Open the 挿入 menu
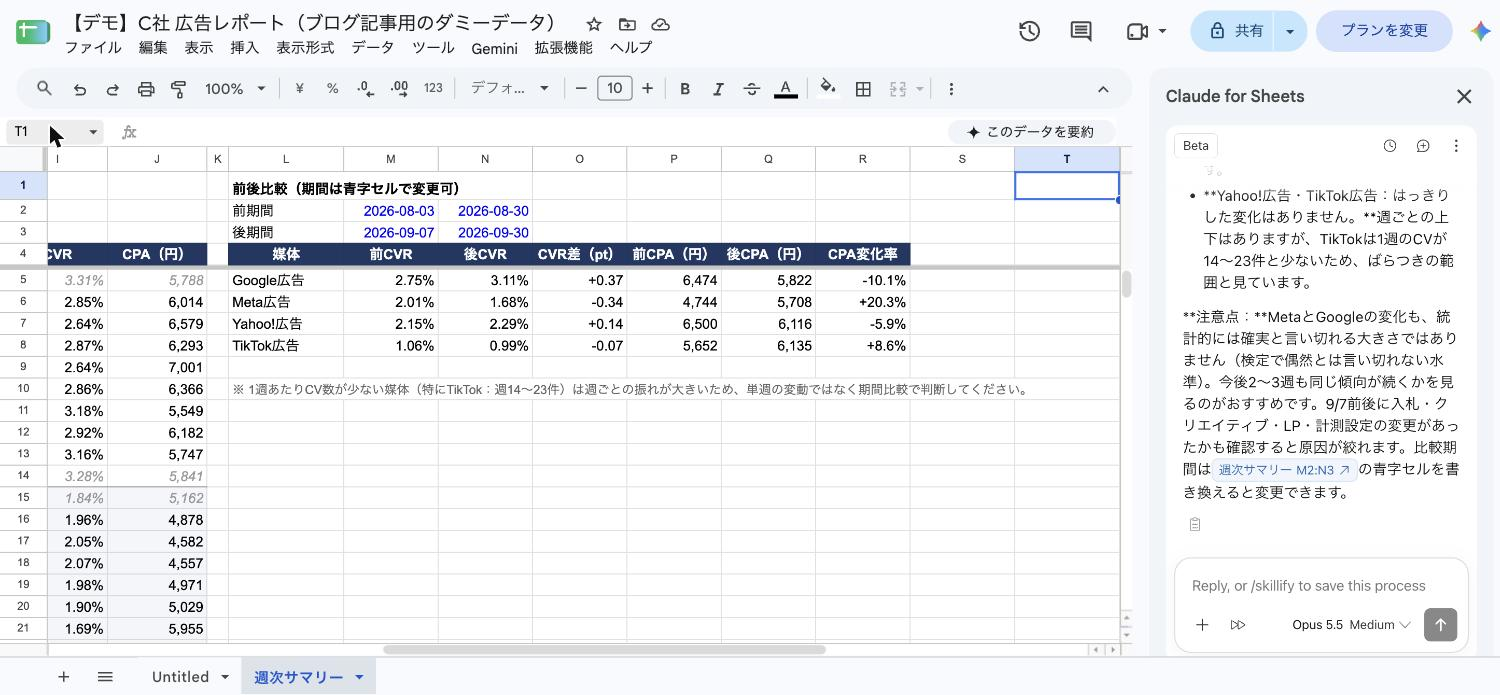 [x=244, y=48]
